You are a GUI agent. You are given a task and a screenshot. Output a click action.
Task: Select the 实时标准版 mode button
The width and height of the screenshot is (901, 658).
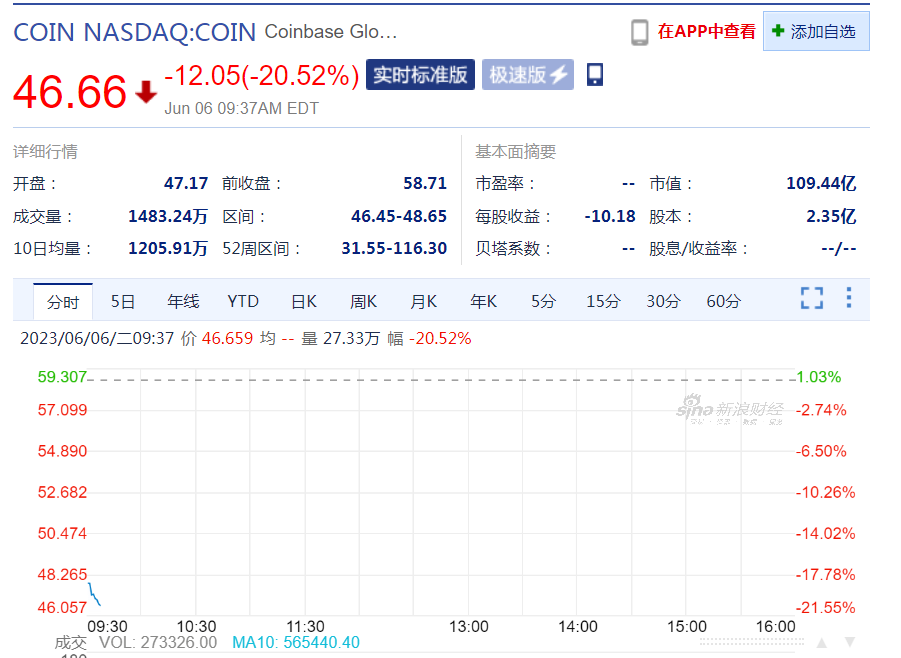click(x=420, y=75)
